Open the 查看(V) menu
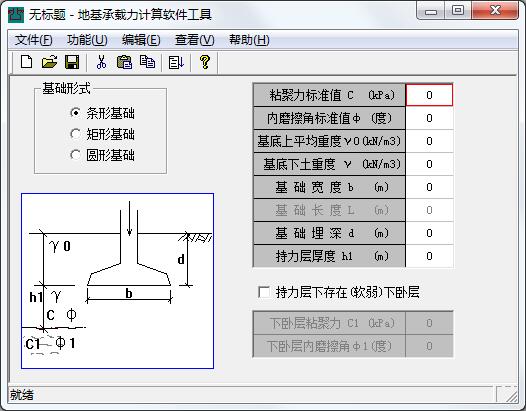Image resolution: width=526 pixels, height=411 pixels. pos(194,40)
